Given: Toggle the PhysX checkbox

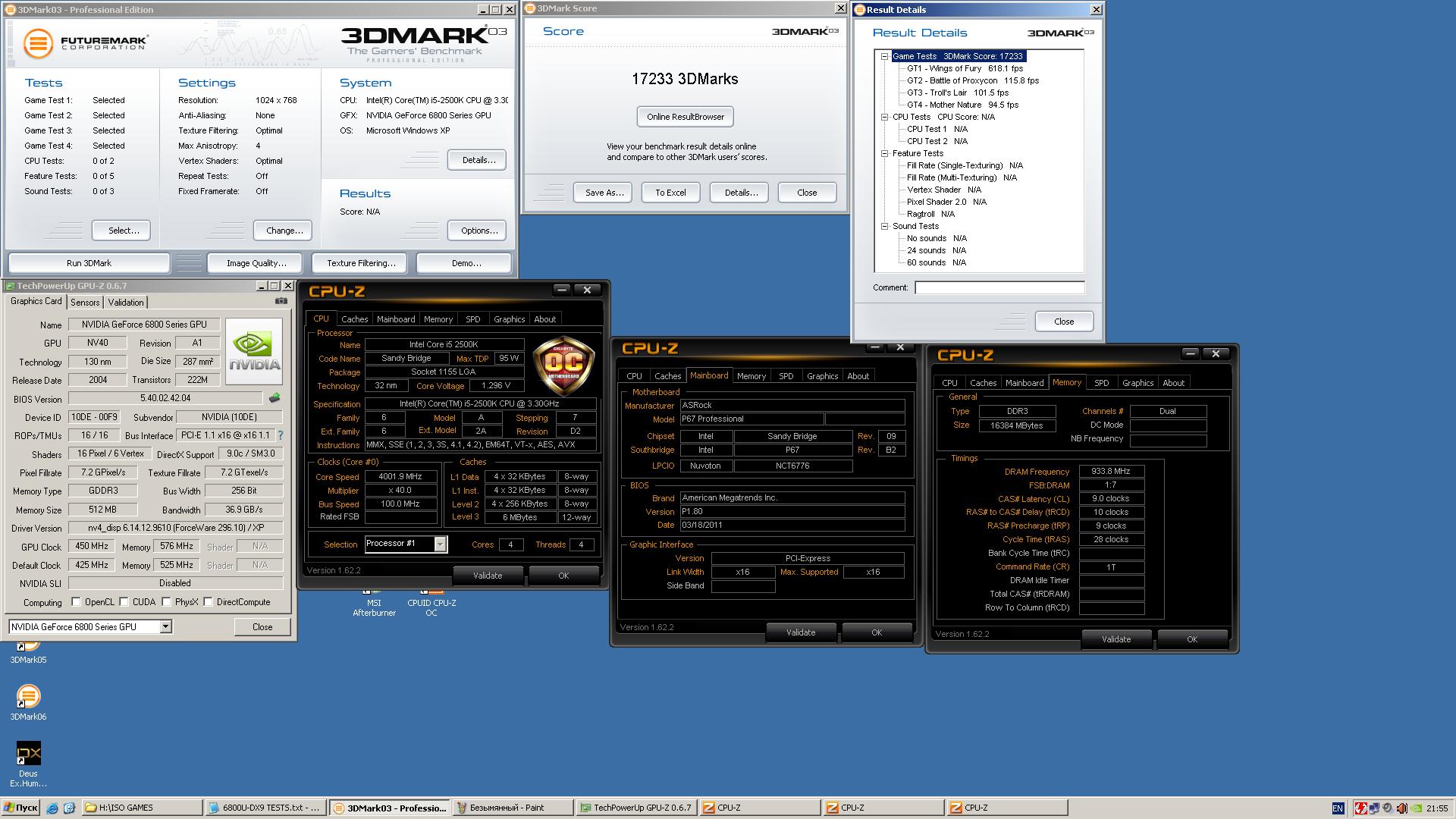Looking at the screenshot, I should pos(167,602).
